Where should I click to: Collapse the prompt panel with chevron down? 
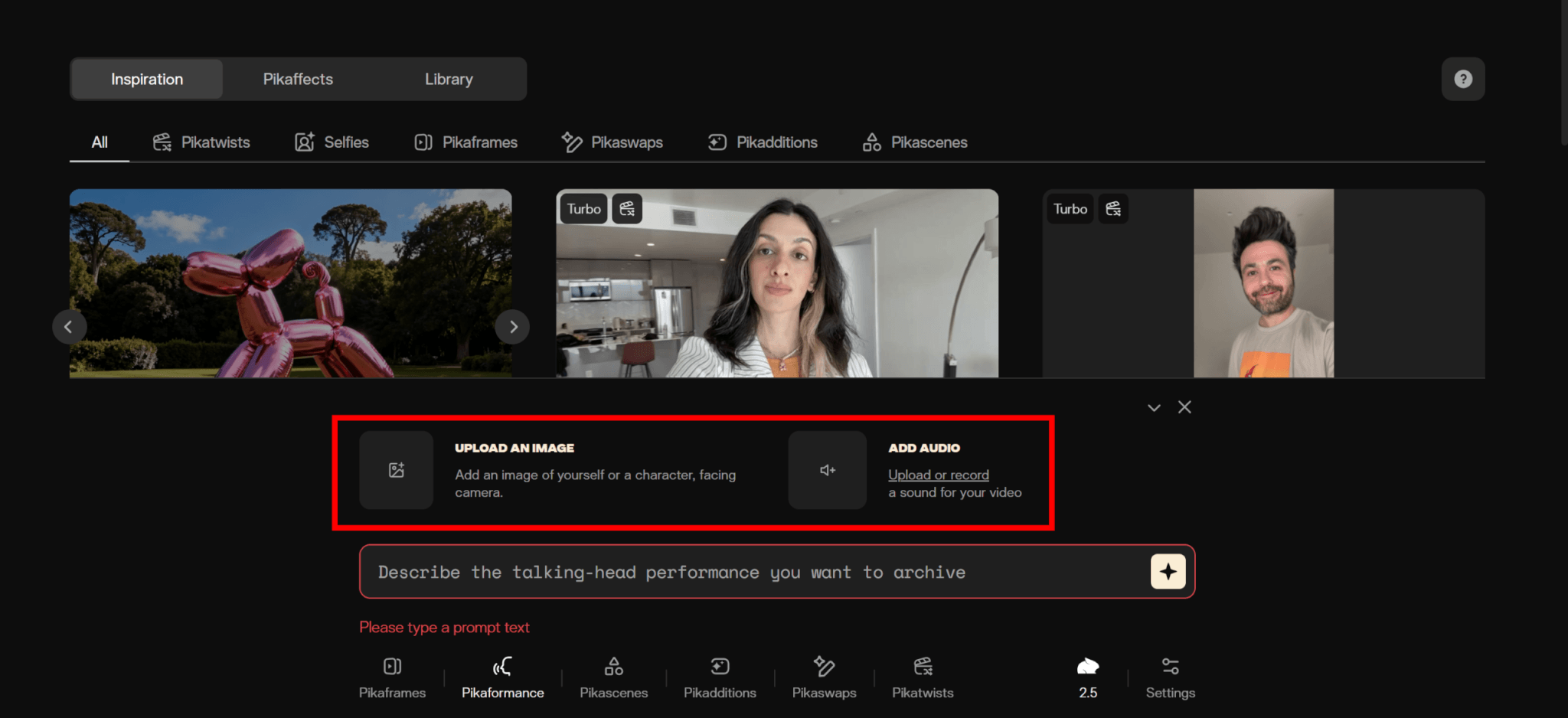(x=1154, y=408)
